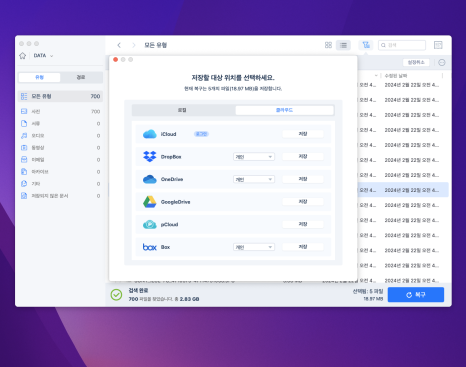Open the OneDrive account type dropdown
The image size is (466, 367).
point(254,179)
